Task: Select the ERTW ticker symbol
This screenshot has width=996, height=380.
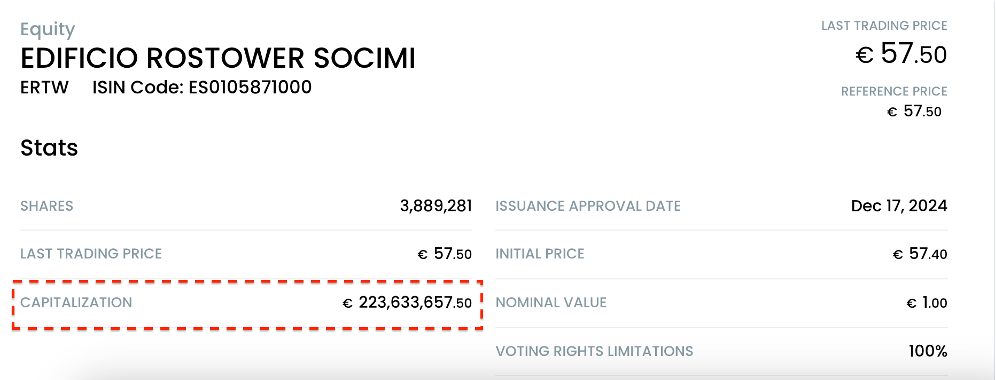Action: click(x=44, y=87)
